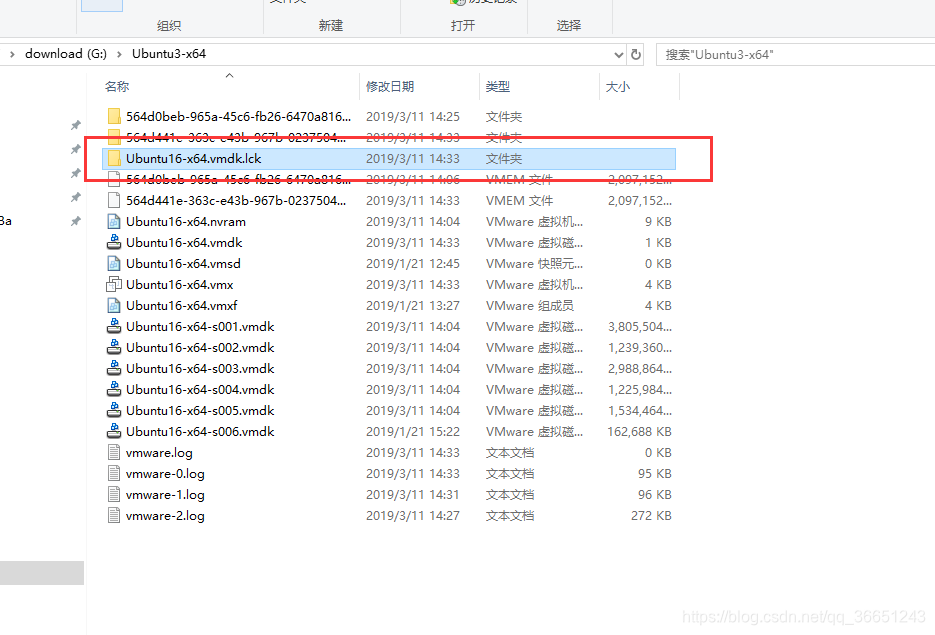Click date 2019/1/21 12:45 of vmsd file
The image size is (935, 635).
click(x=413, y=263)
